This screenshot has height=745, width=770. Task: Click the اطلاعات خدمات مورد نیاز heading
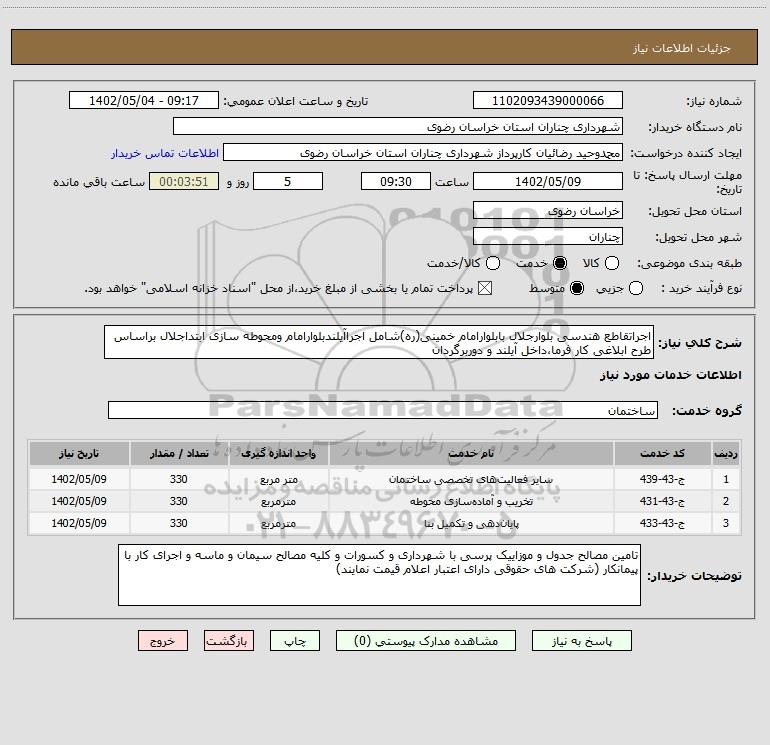pos(670,375)
